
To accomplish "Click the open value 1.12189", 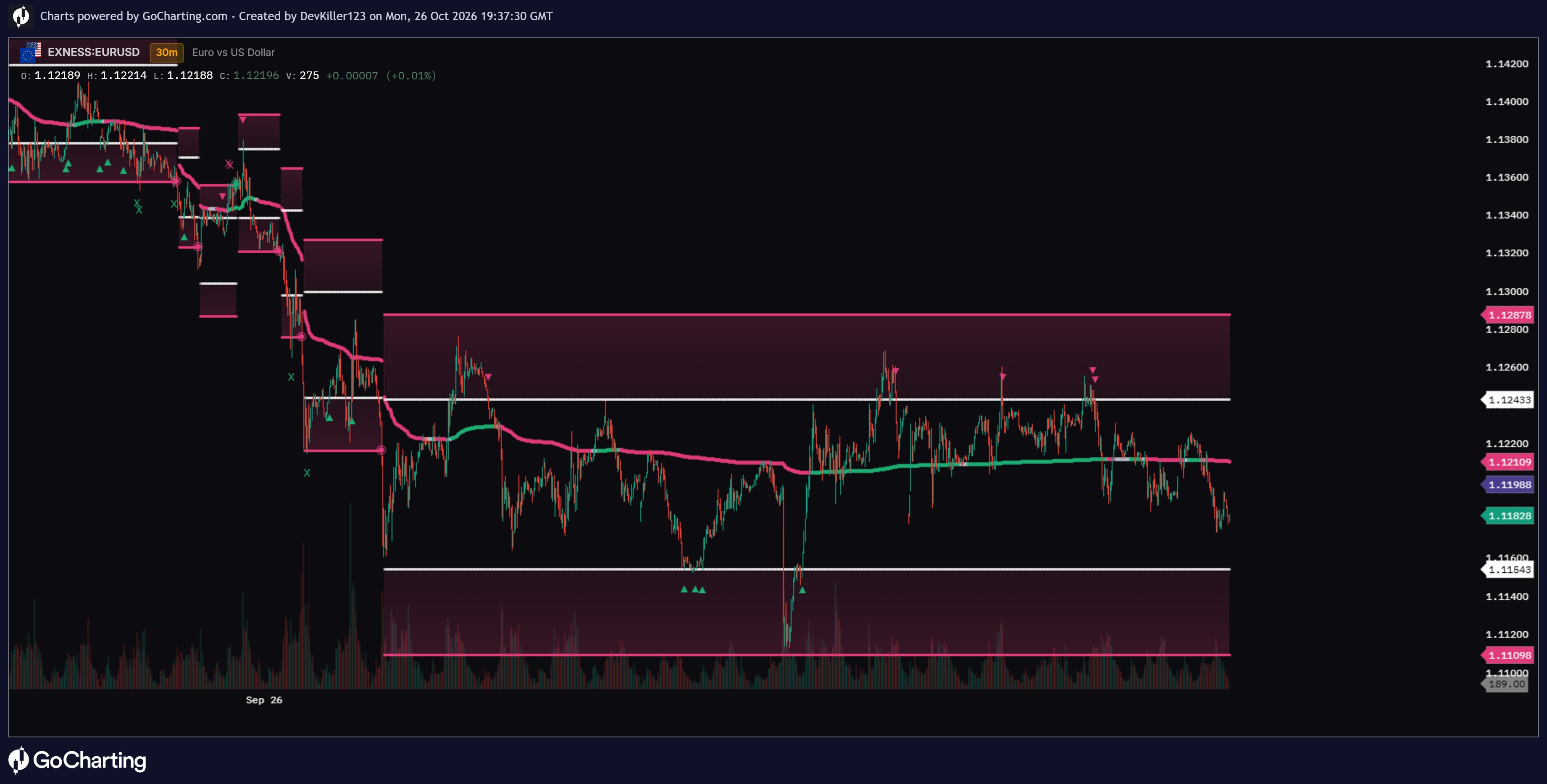I will pyautogui.click(x=57, y=76).
